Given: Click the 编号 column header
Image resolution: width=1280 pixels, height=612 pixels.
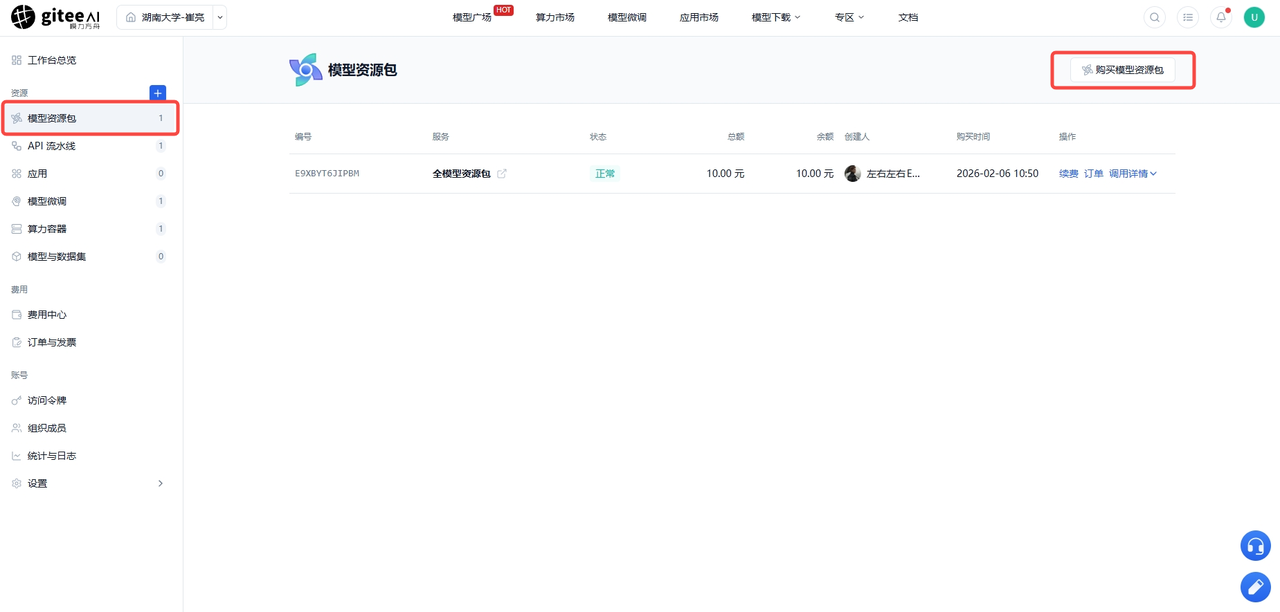Looking at the screenshot, I should tap(303, 137).
